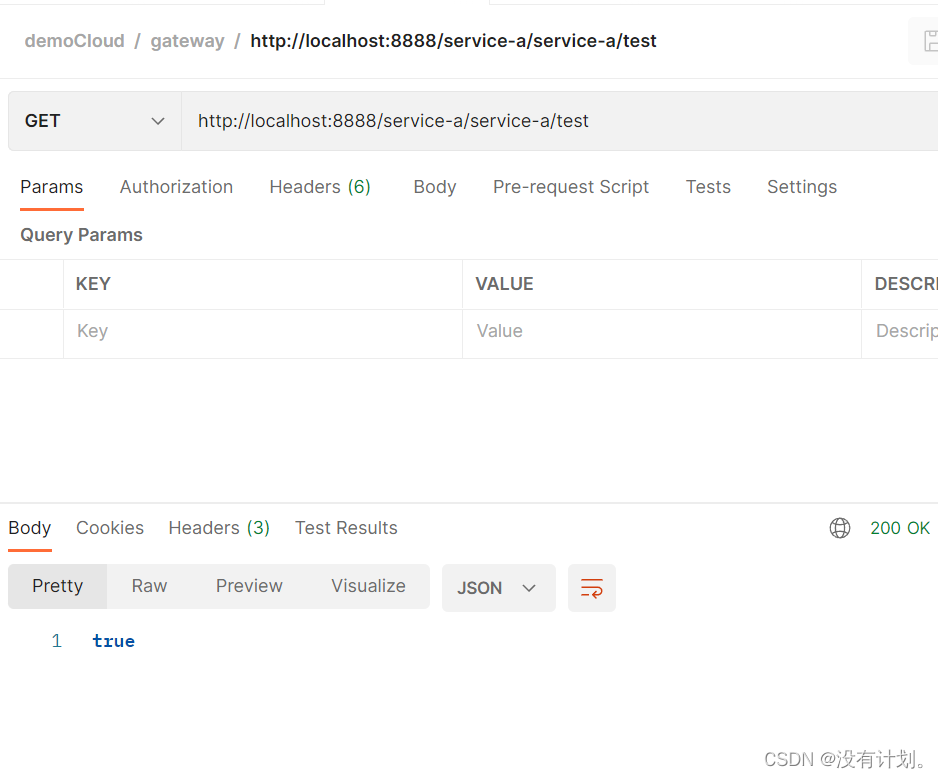Switch to the Authorization tab
This screenshot has height=778, width=938.
pyautogui.click(x=176, y=187)
